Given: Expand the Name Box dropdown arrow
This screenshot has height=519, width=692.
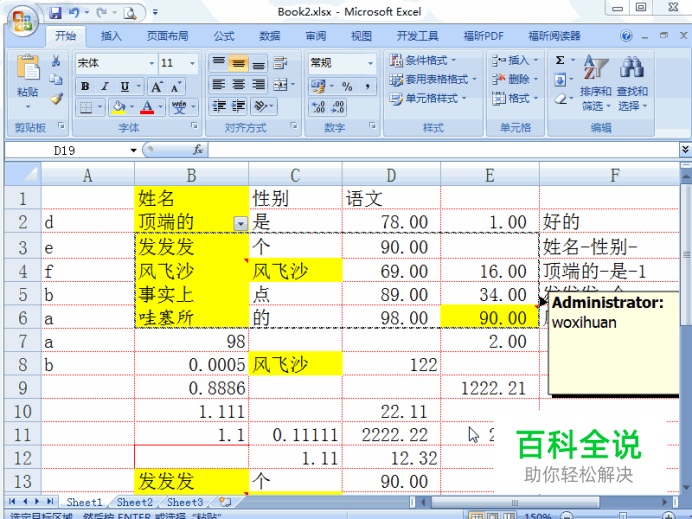Looking at the screenshot, I should coord(133,150).
